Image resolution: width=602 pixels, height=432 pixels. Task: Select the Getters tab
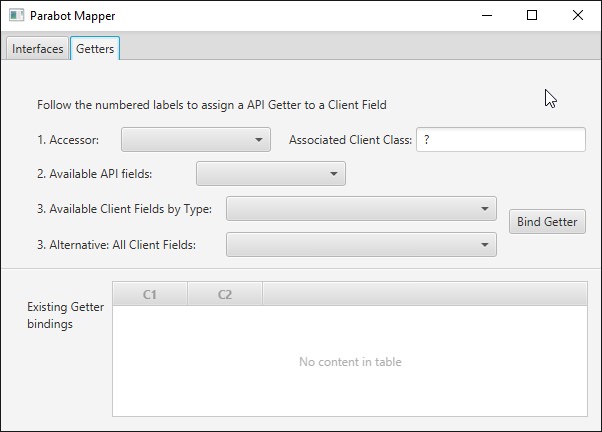pyautogui.click(x=95, y=49)
